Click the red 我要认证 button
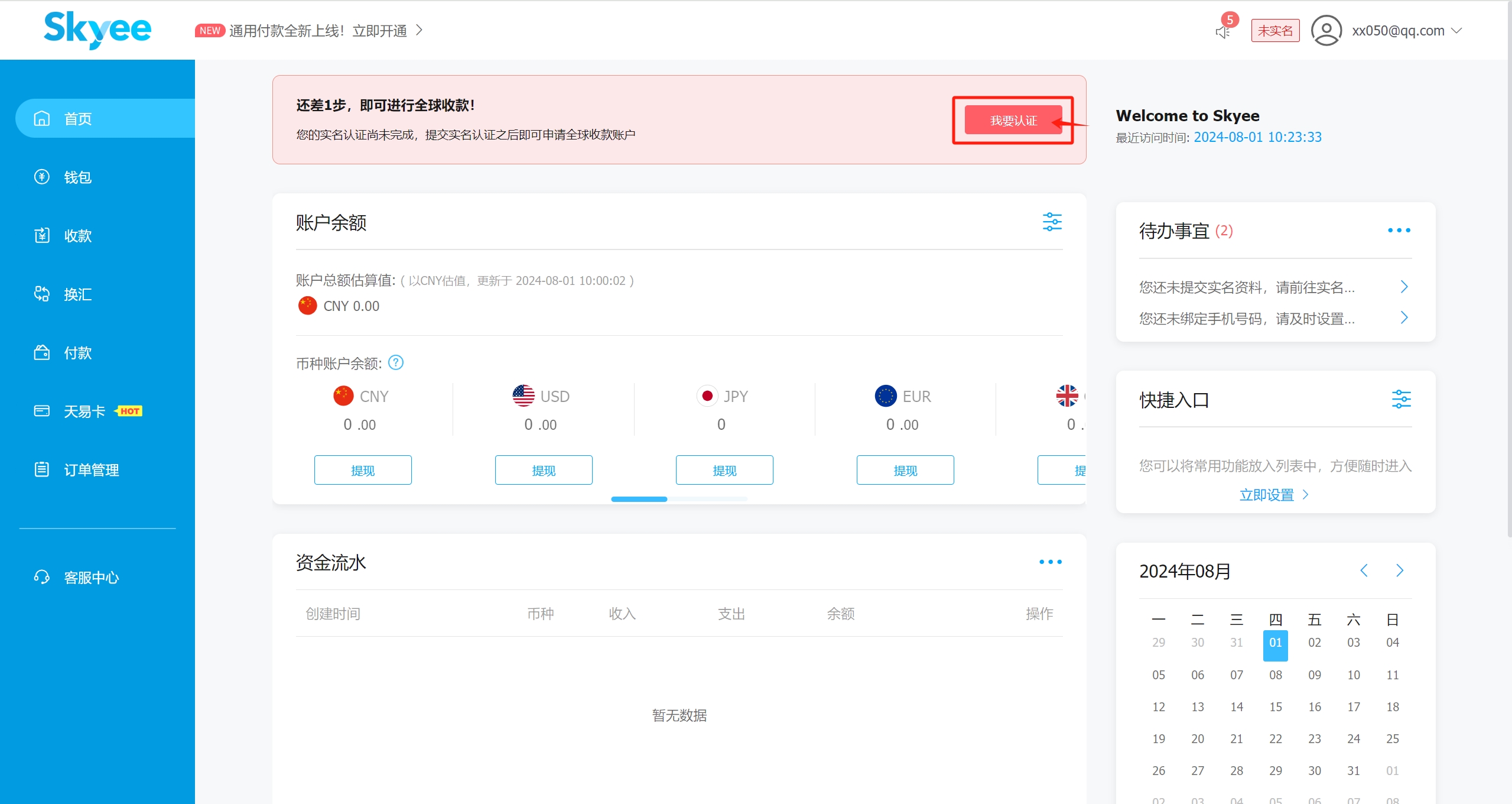 point(1013,121)
